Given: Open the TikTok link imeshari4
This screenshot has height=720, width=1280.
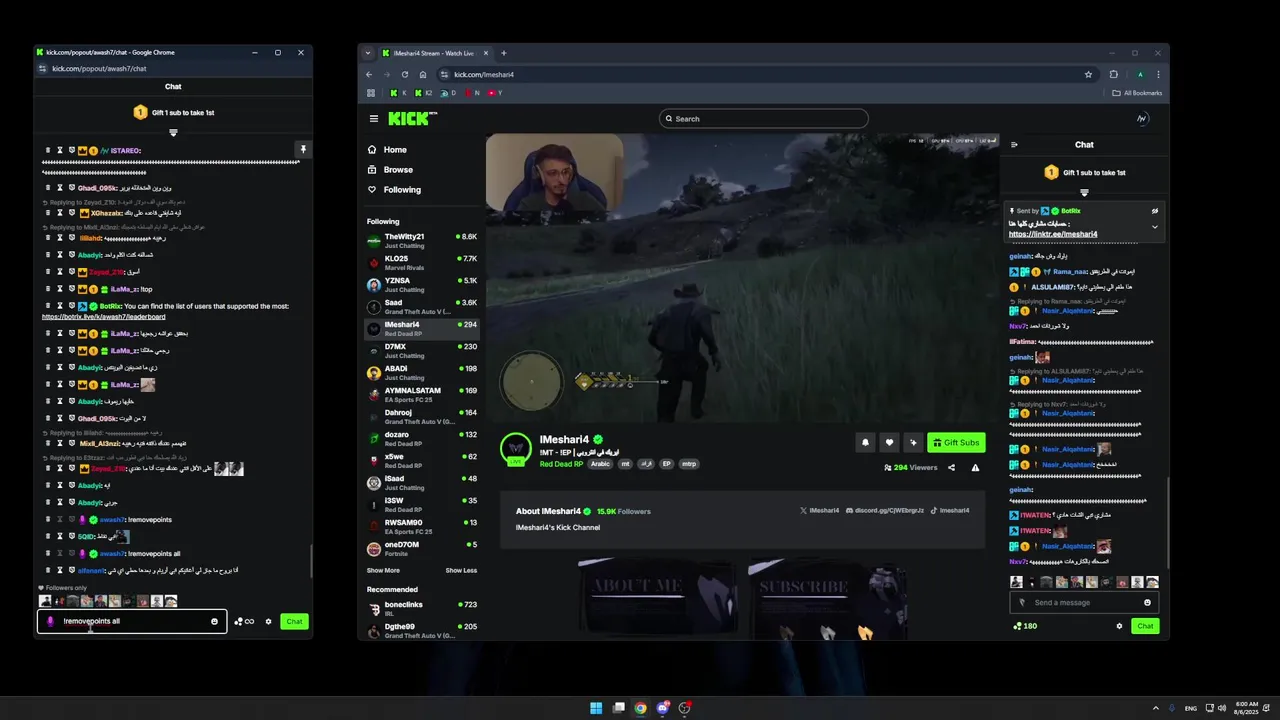Looking at the screenshot, I should tap(949, 510).
